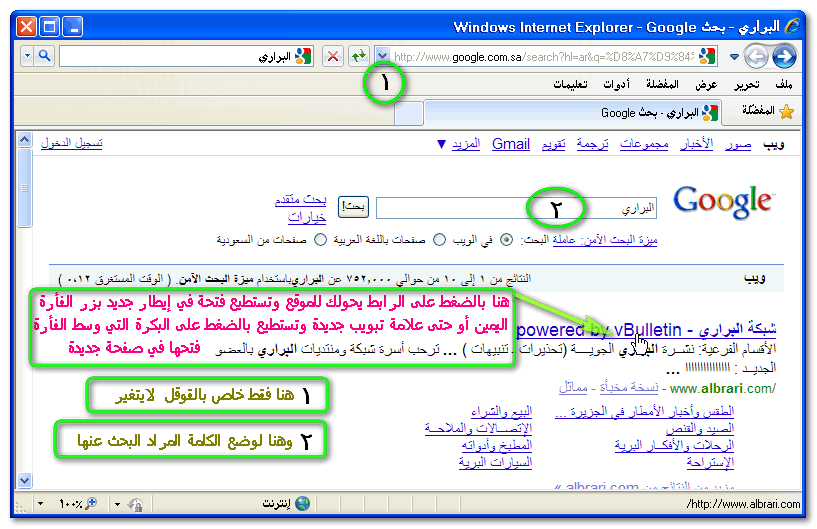The image size is (817, 529).
Task: Click the ترجمة link
Action: pos(592,144)
